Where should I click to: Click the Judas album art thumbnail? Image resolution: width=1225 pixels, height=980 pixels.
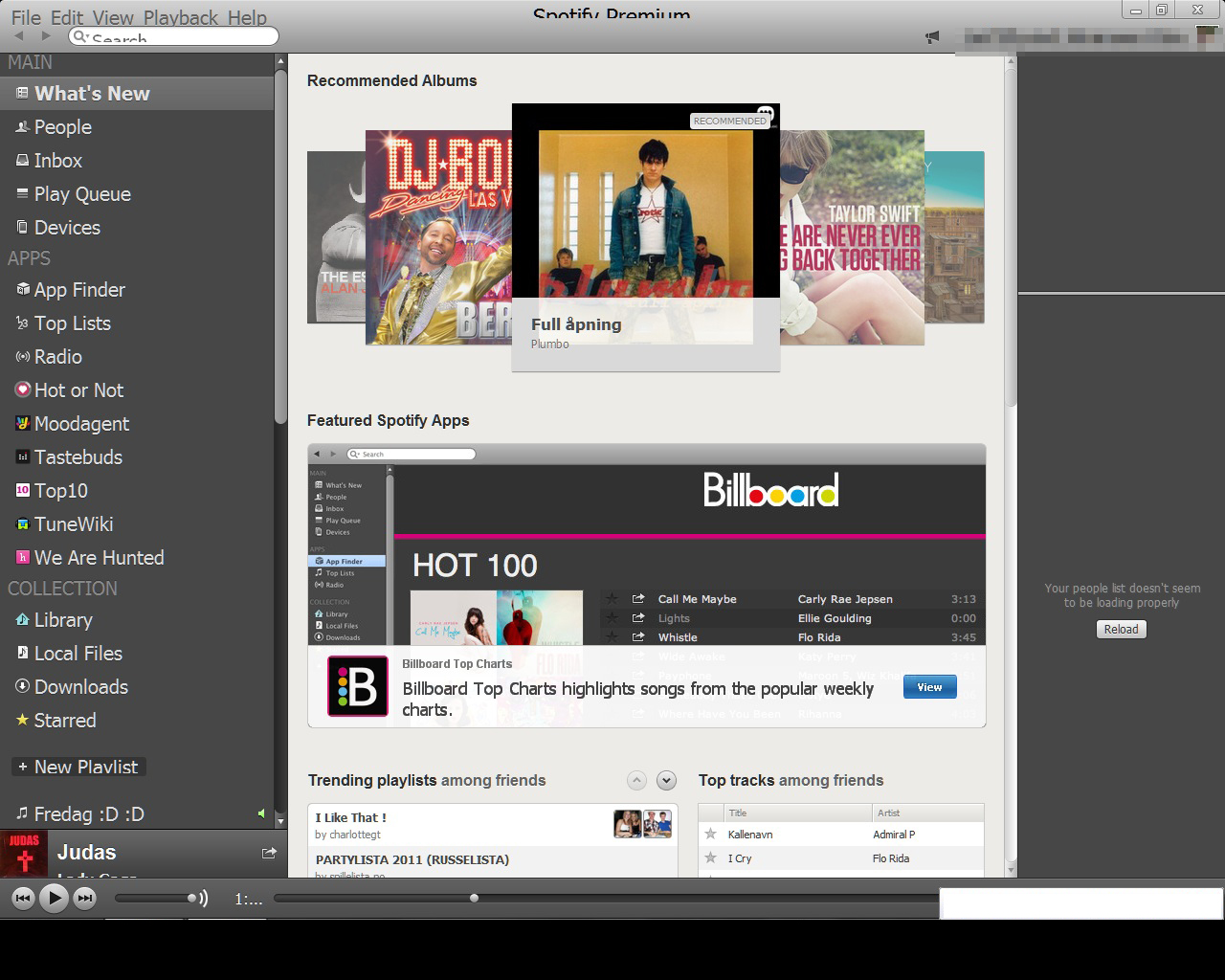click(x=24, y=853)
